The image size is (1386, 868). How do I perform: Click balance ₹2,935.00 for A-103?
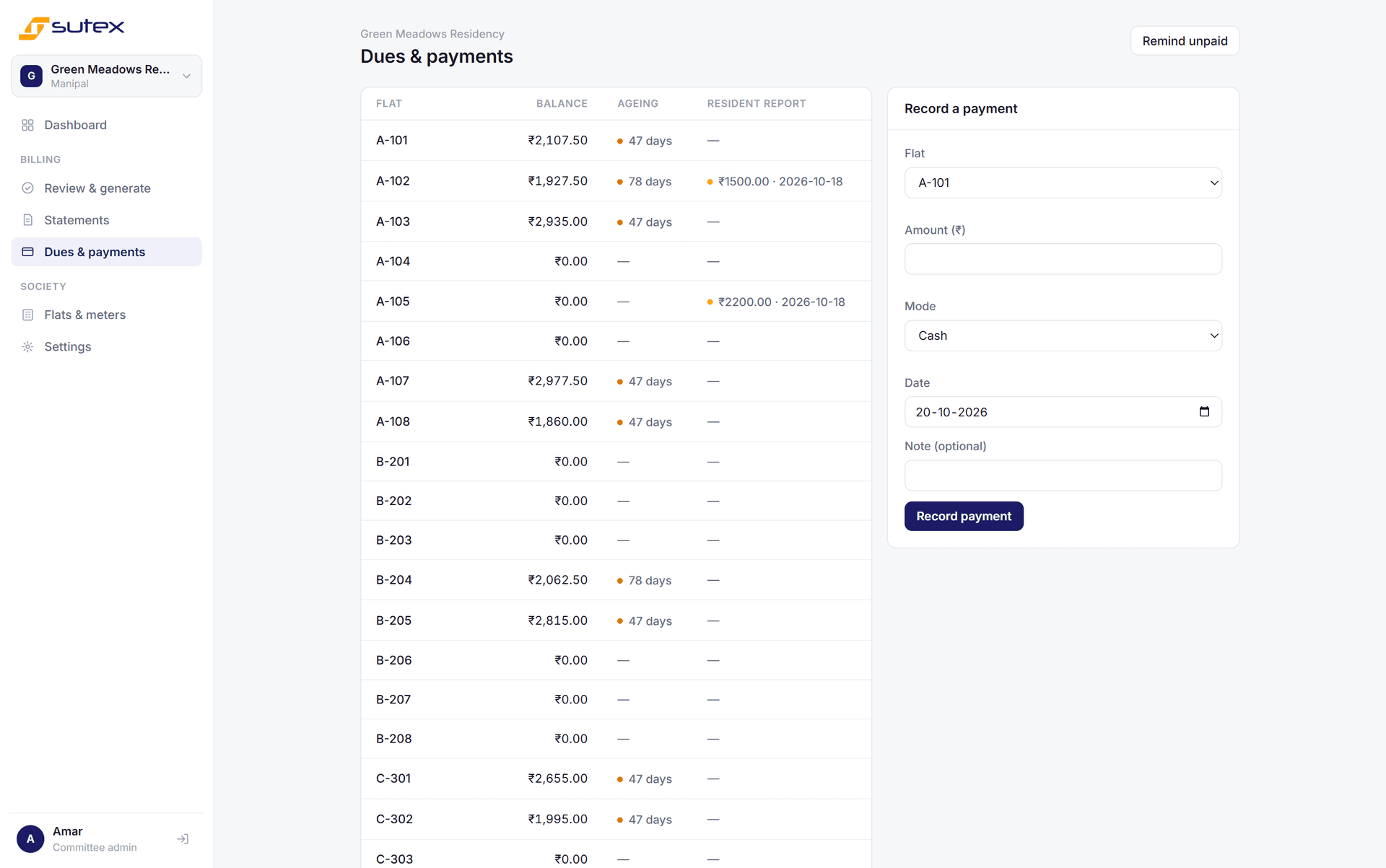click(557, 222)
